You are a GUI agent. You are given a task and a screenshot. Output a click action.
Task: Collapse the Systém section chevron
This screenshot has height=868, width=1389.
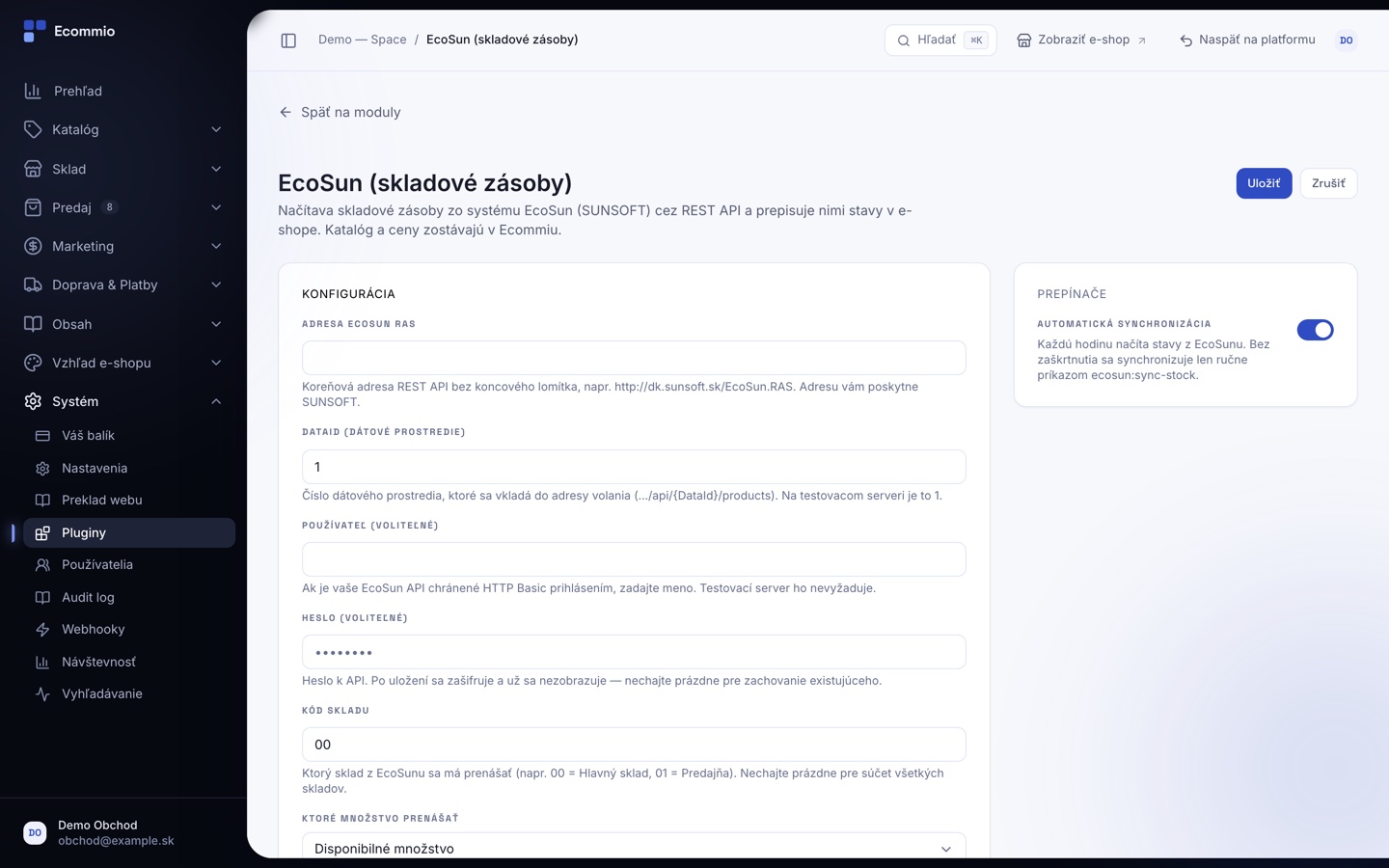[216, 402]
